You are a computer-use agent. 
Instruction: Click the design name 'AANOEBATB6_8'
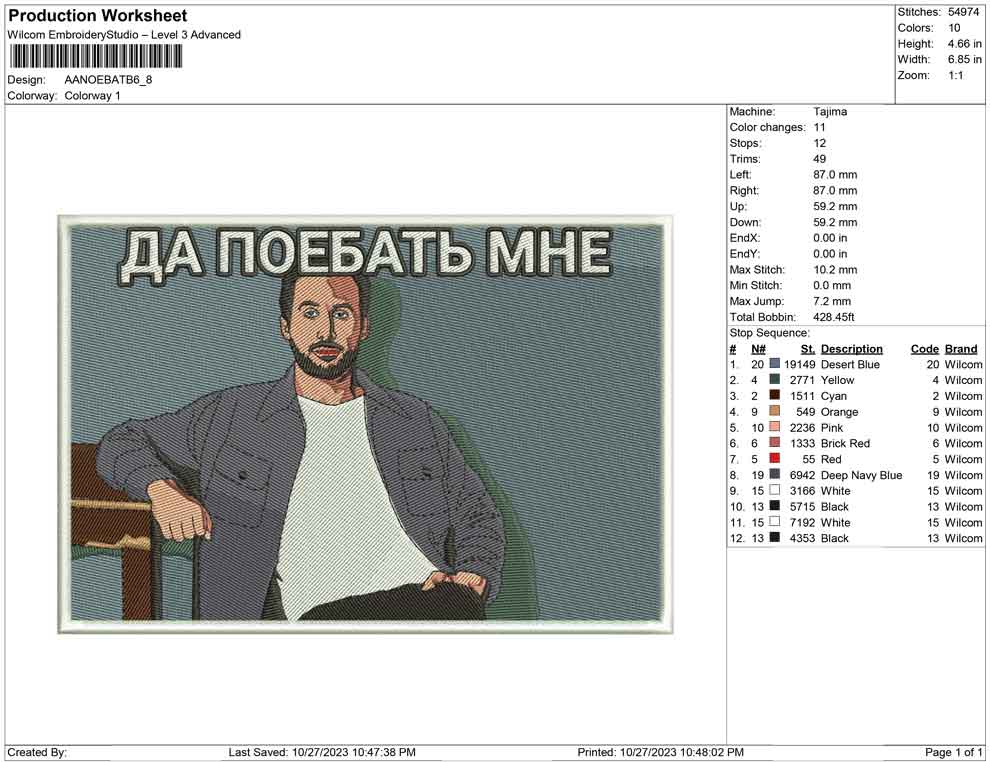108,80
